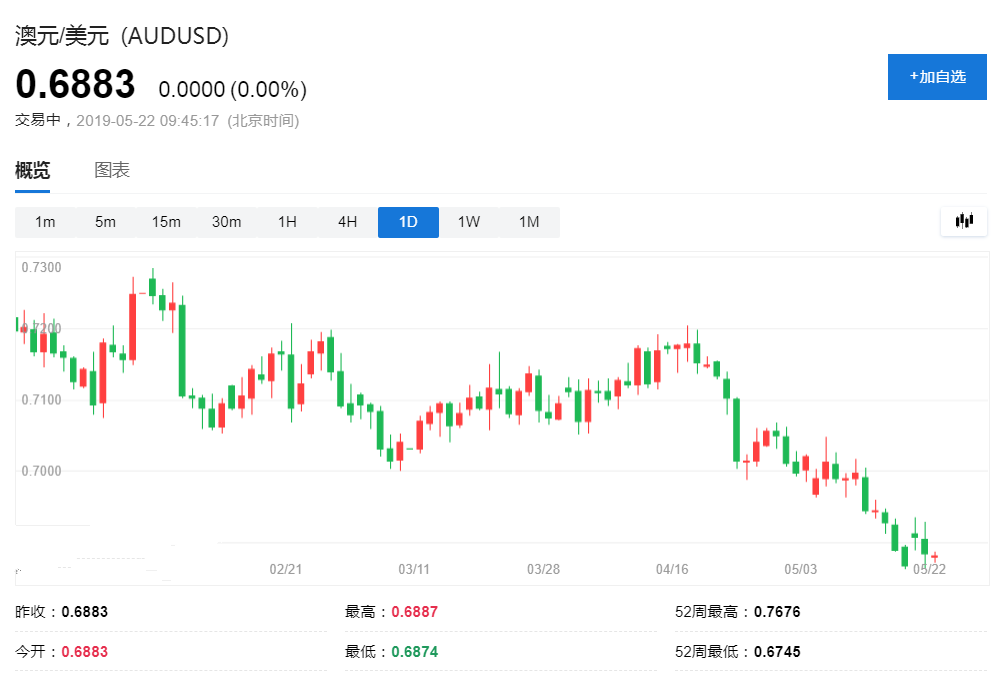Click the candlestick chart type icon
997x687 pixels.
[x=964, y=221]
